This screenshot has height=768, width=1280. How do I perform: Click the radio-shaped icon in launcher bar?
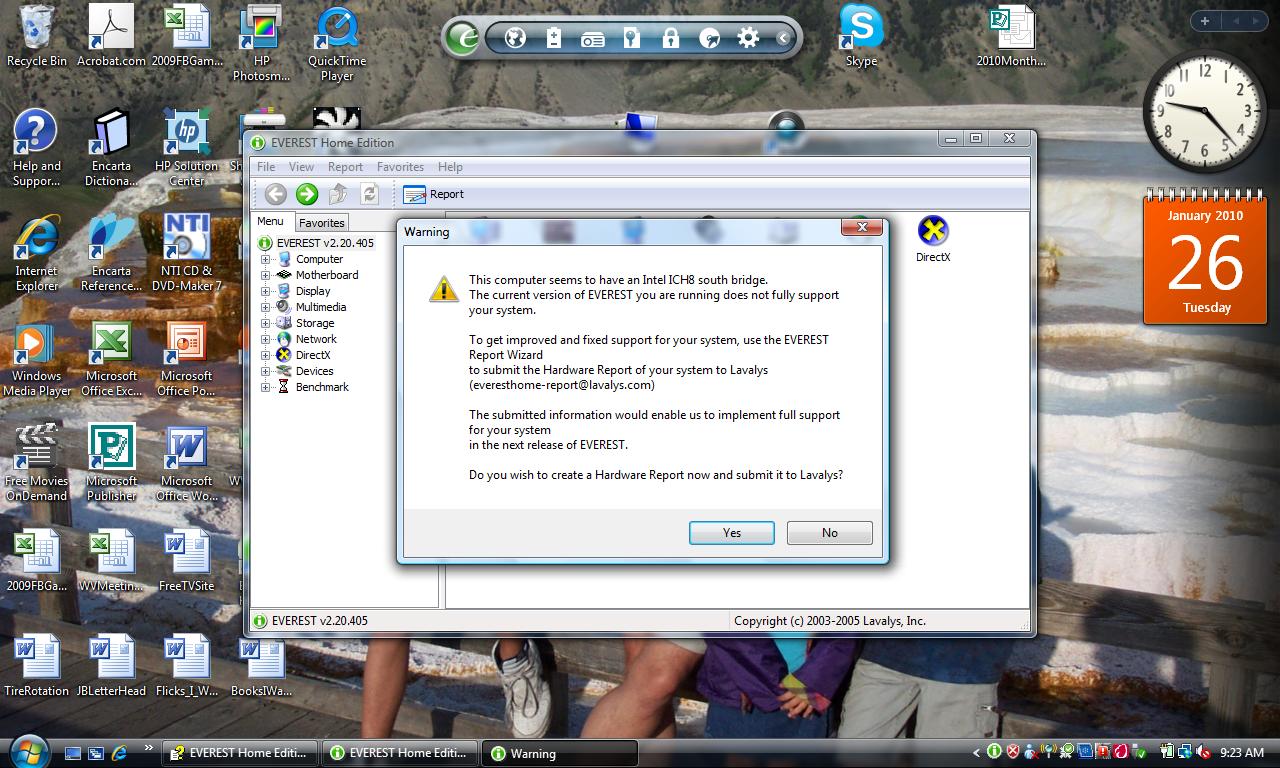click(592, 39)
